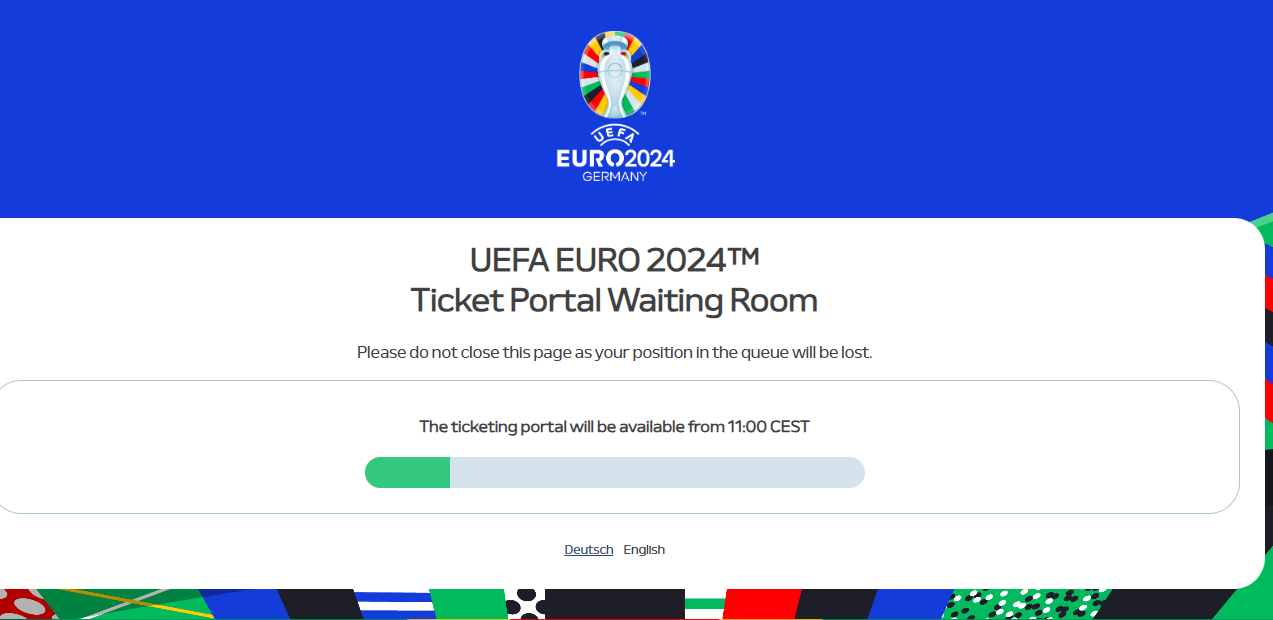Click the solid green block in the footer strip
The height and width of the screenshot is (620, 1273).
pos(467,604)
